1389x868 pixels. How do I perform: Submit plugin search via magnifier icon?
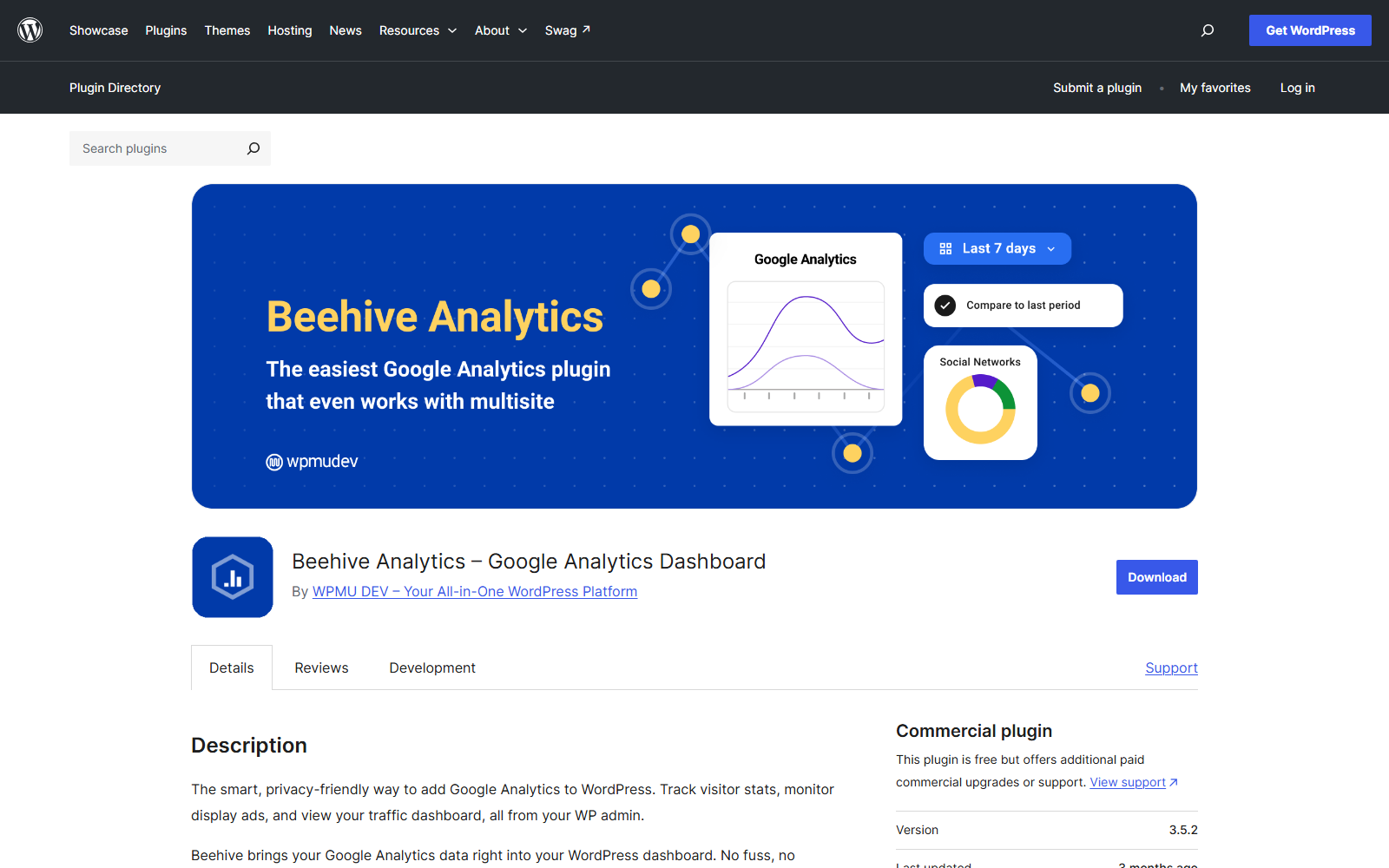(253, 148)
